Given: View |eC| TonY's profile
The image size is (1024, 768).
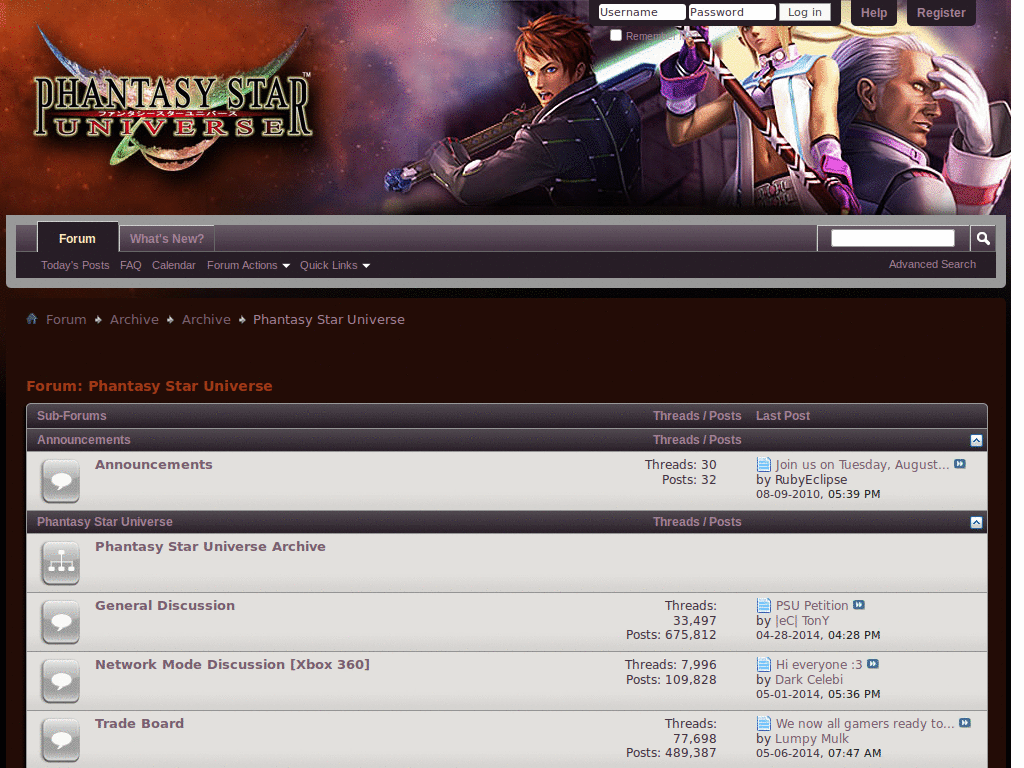Looking at the screenshot, I should [802, 620].
